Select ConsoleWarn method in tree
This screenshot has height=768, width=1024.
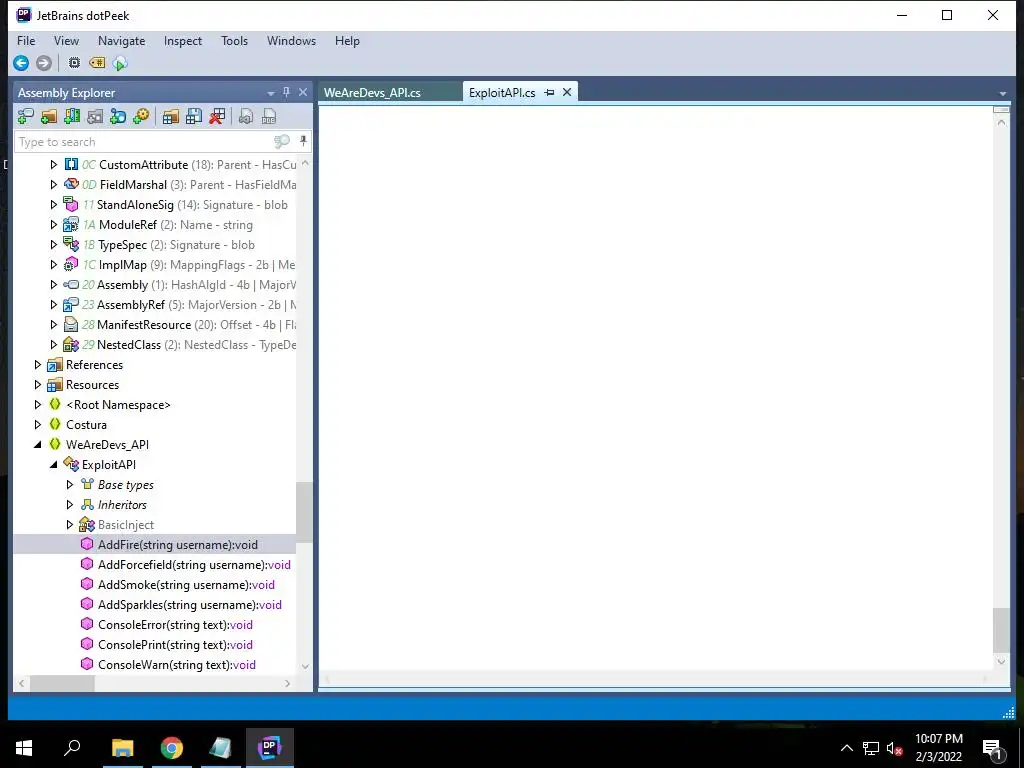(155, 665)
